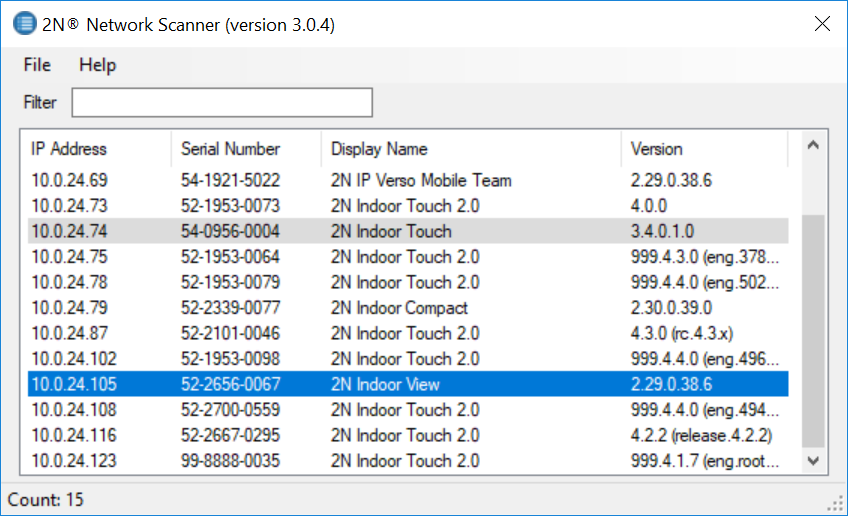Click version 999.4.4.0 (eng.494... cell

pyautogui.click(x=705, y=409)
